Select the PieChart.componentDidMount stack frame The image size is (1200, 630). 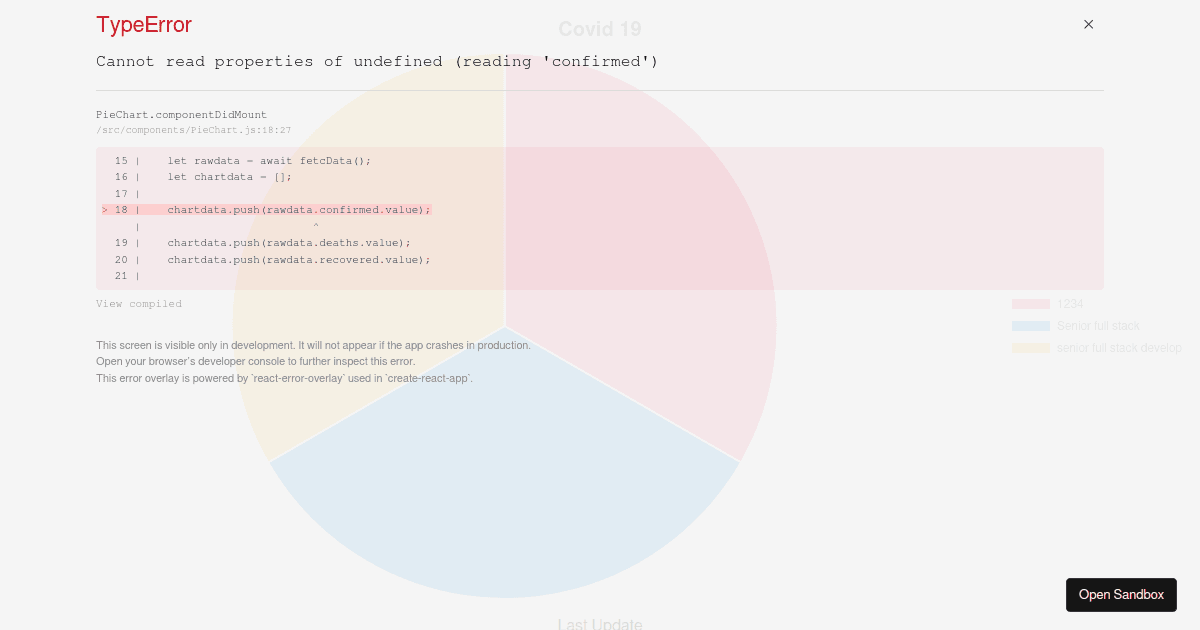181,114
